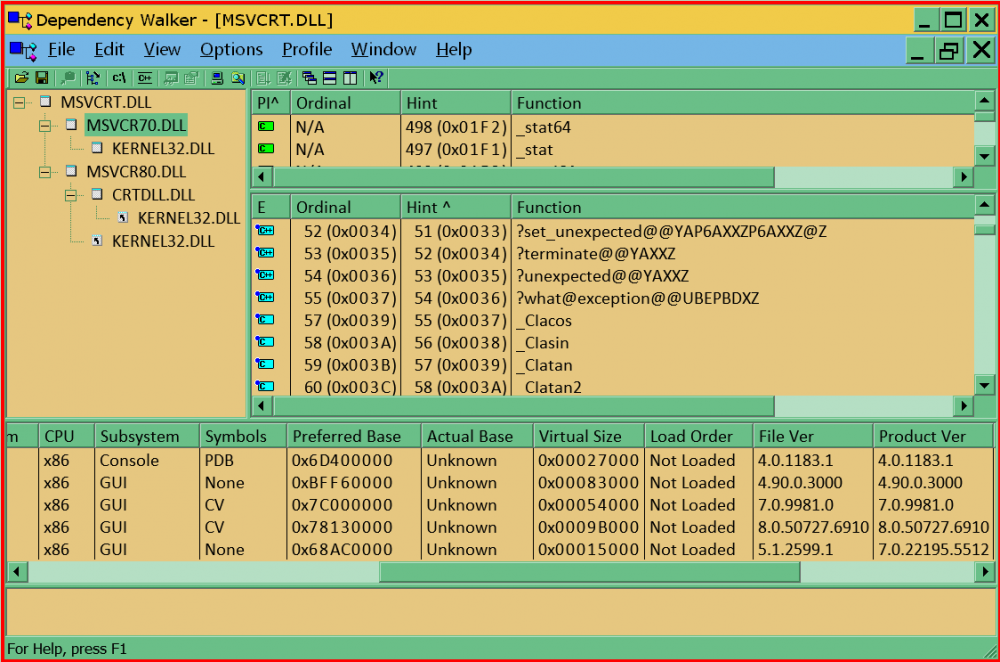
Task: Collapse the CRTDLL.DLL tree node
Action: pos(71,195)
